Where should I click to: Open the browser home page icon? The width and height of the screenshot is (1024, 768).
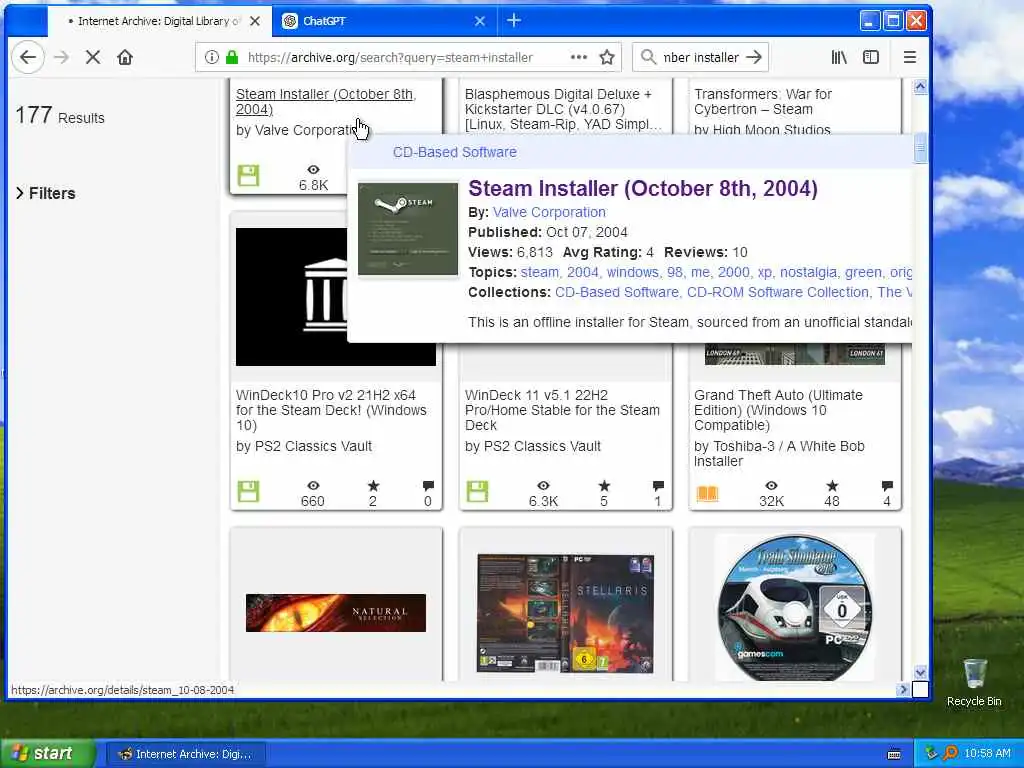click(x=125, y=57)
